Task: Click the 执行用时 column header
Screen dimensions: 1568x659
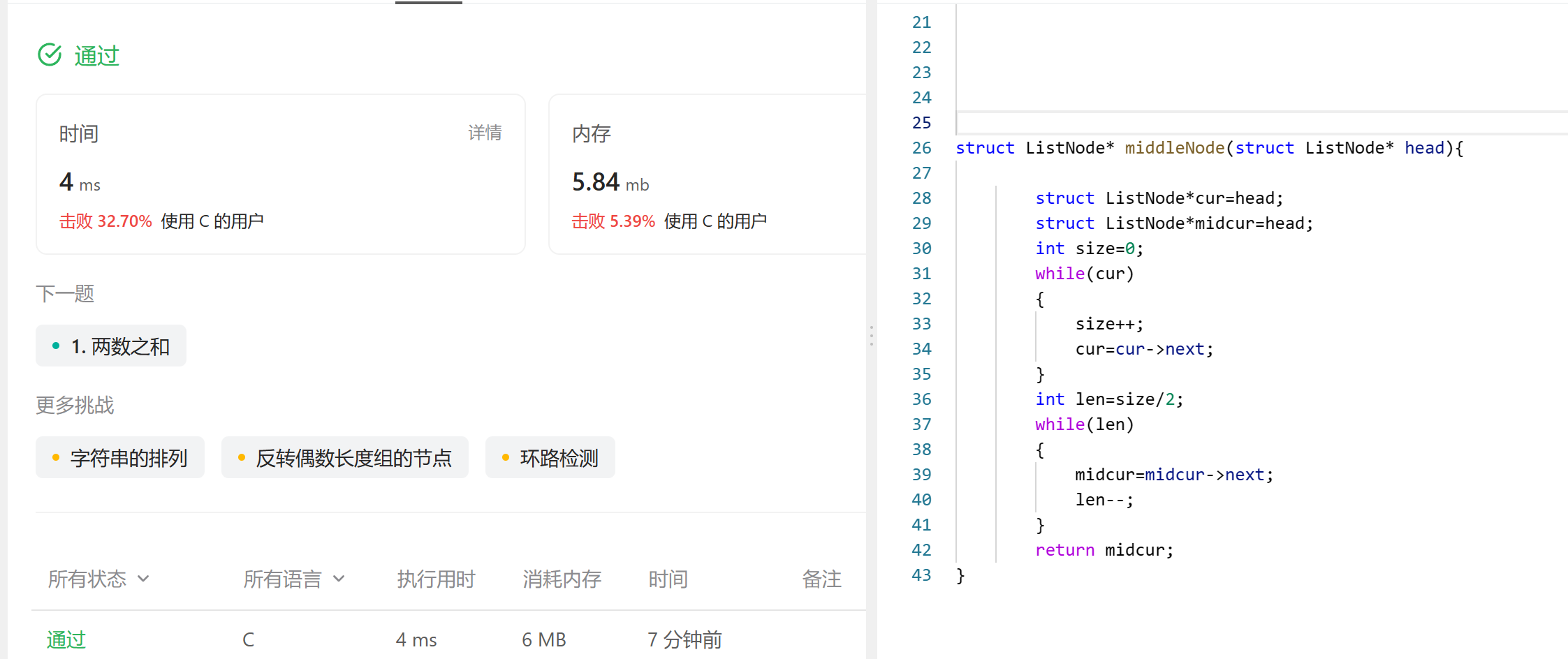Action: pos(436,579)
